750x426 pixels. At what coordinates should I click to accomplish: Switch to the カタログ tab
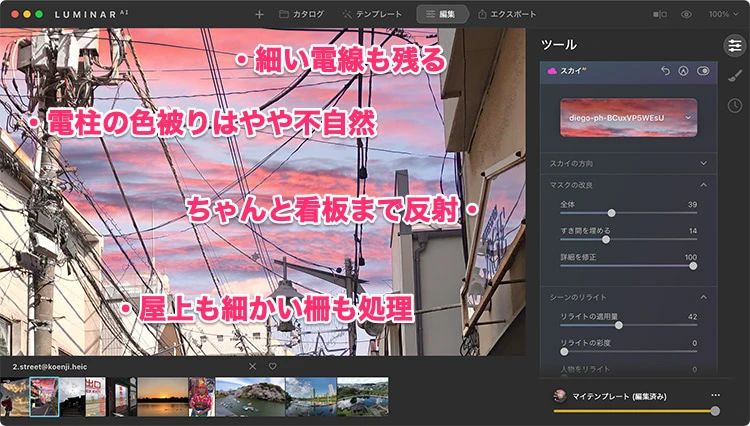click(301, 15)
